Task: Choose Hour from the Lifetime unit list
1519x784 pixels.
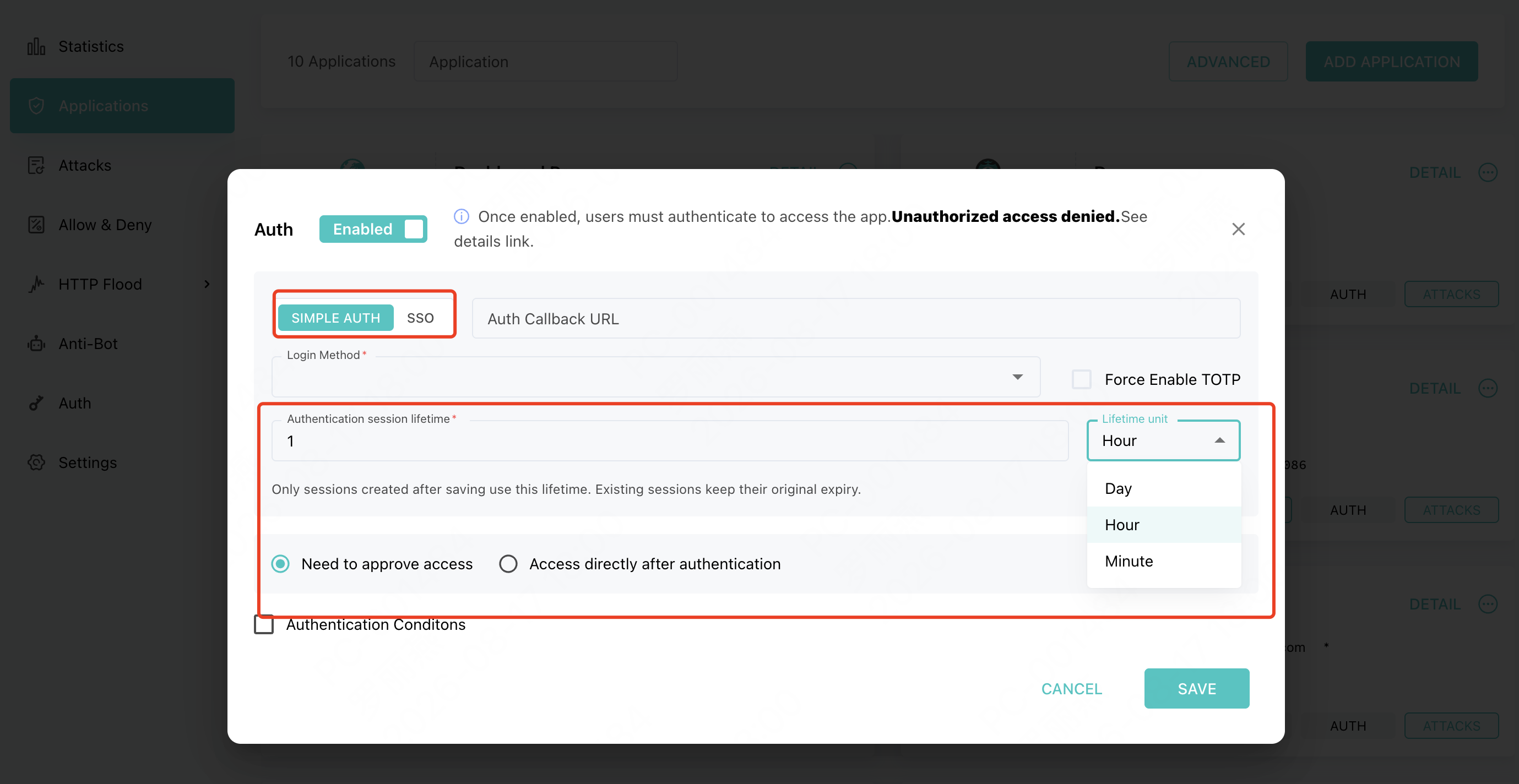Action: click(1164, 525)
